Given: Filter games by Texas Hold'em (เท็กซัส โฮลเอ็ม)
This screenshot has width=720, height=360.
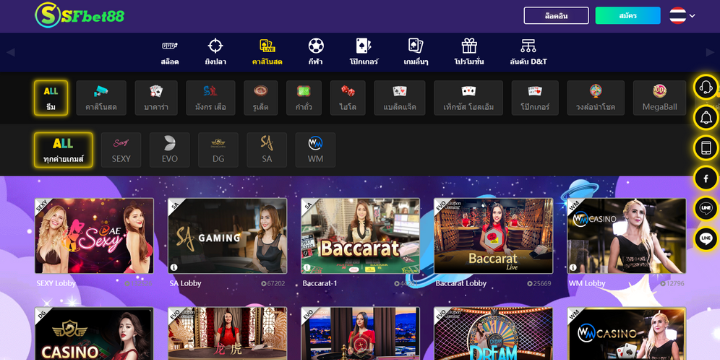Looking at the screenshot, I should [x=468, y=98].
